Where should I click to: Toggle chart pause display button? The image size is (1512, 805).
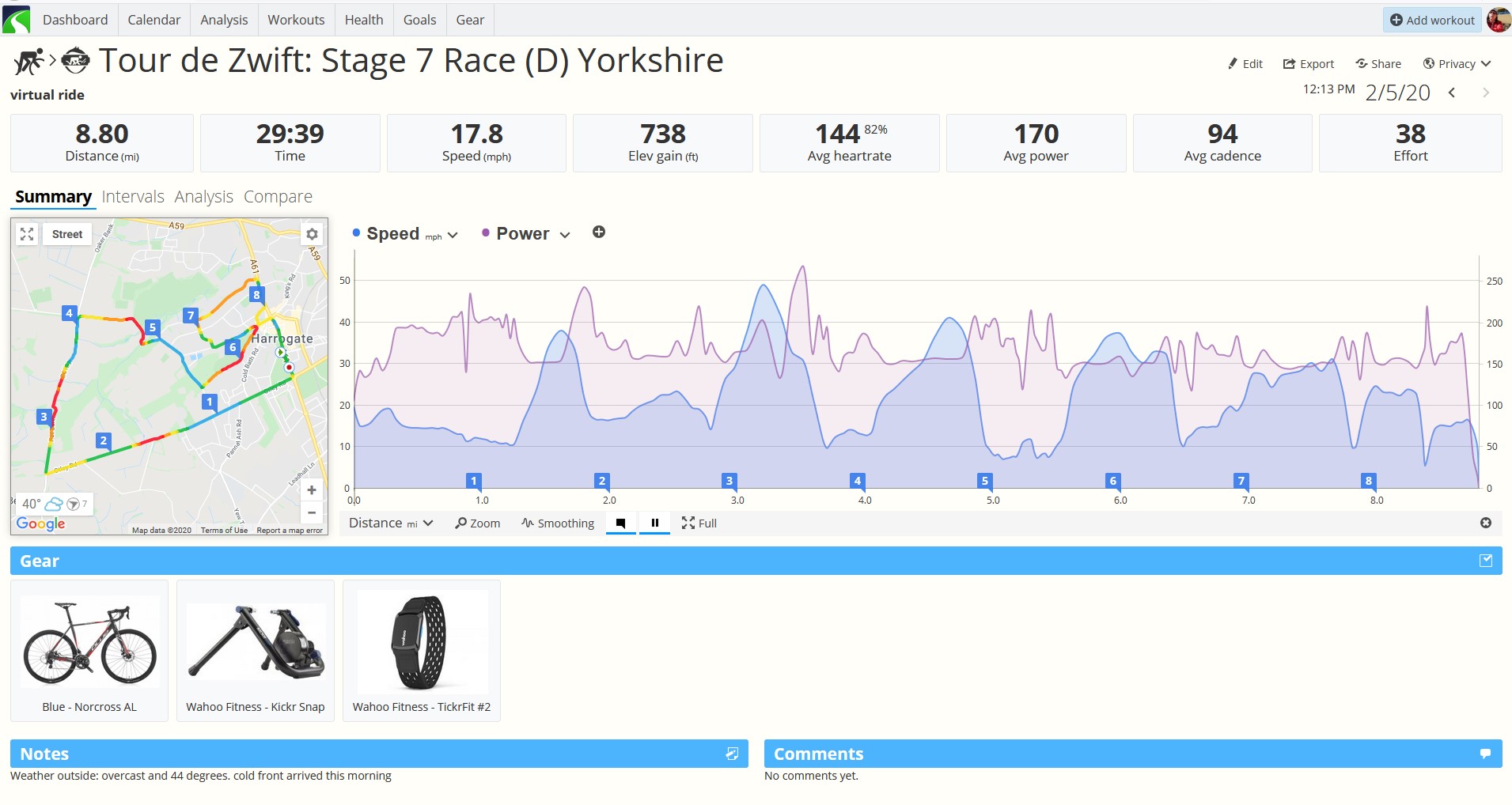pos(655,523)
